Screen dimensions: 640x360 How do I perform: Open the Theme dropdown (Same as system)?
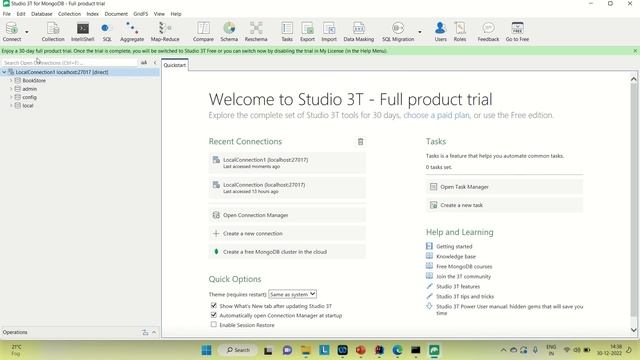tap(292, 294)
